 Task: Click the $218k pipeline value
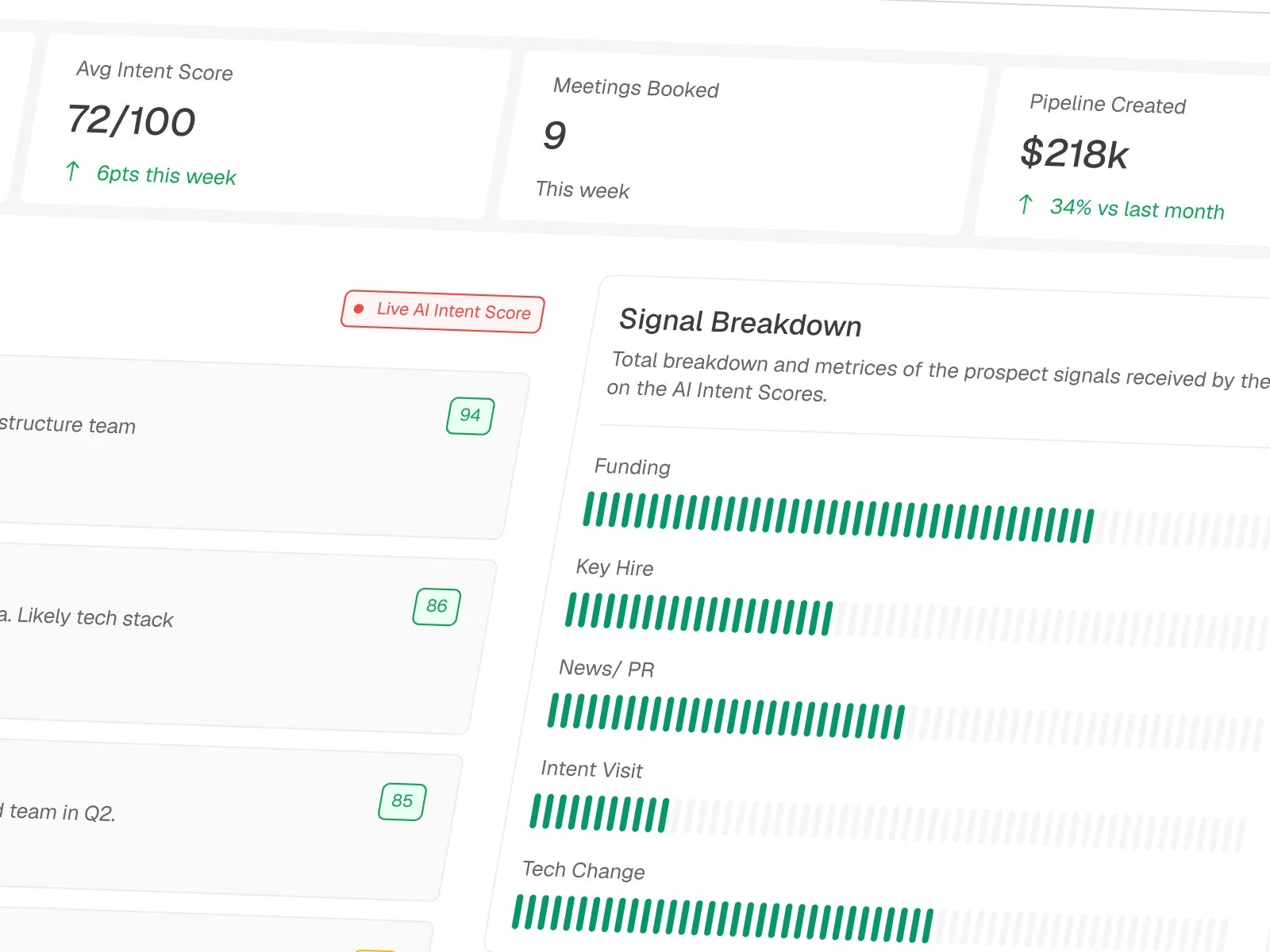point(1074,153)
